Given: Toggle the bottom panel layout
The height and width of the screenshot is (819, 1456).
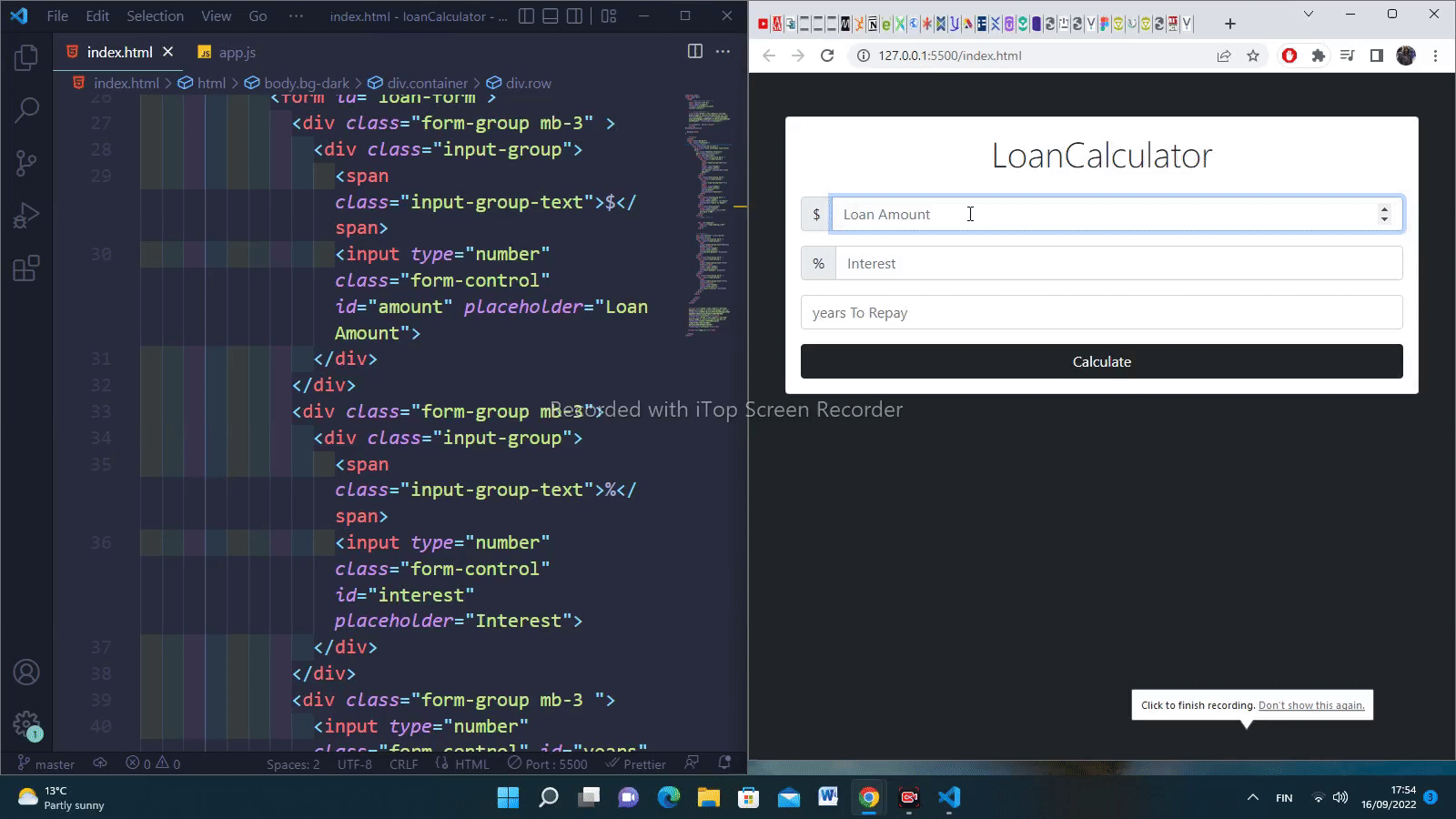Looking at the screenshot, I should click(x=551, y=16).
